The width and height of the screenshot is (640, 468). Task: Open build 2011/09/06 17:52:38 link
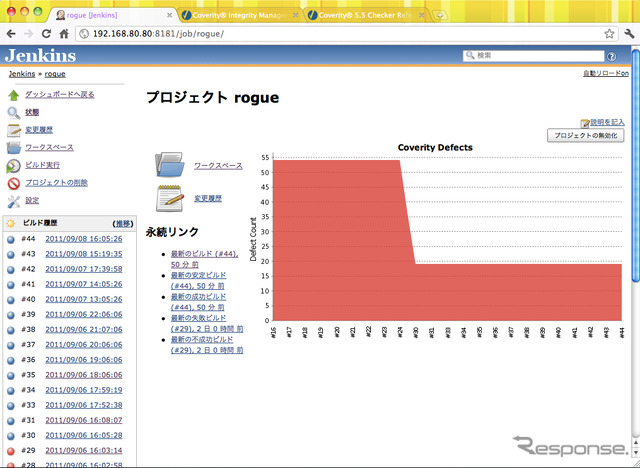[84, 405]
